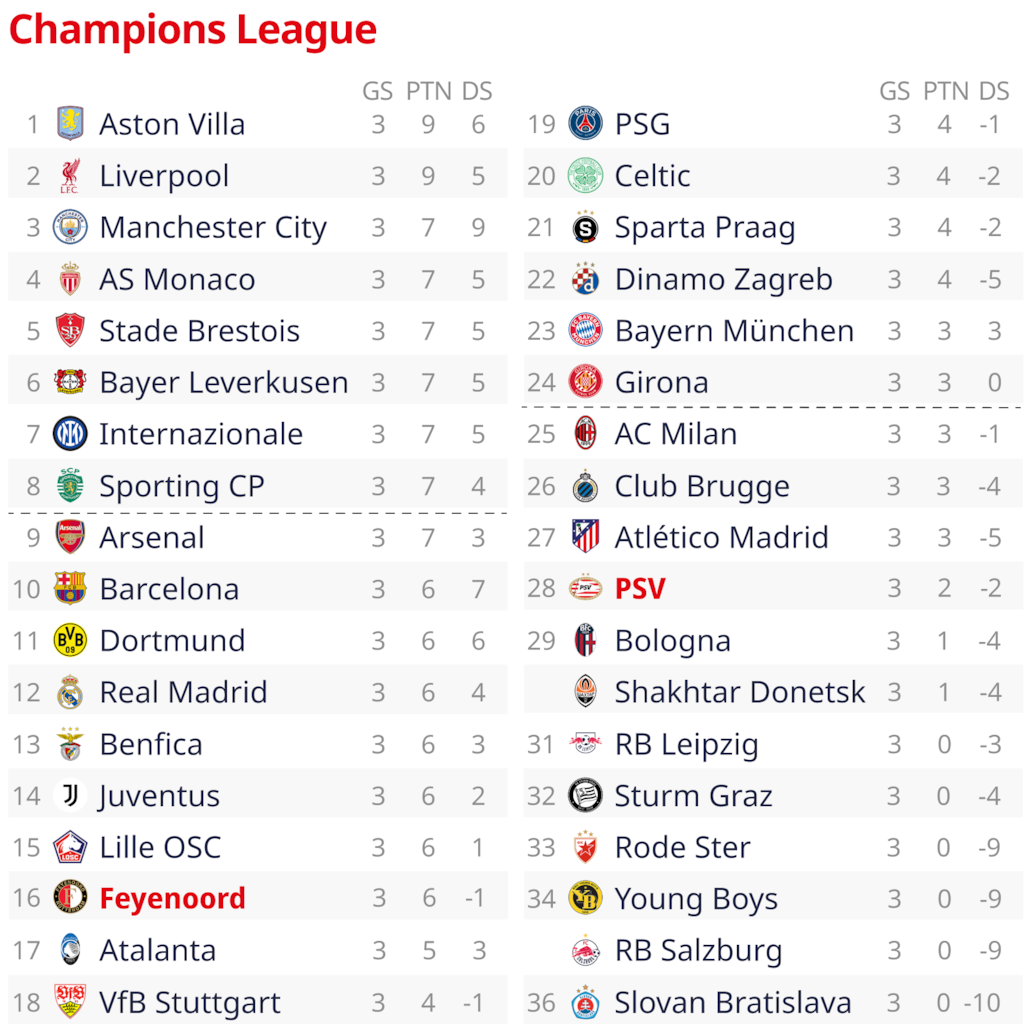This screenshot has height=1024, width=1024.
Task: Click the Barcelona club crest
Action: (x=70, y=588)
